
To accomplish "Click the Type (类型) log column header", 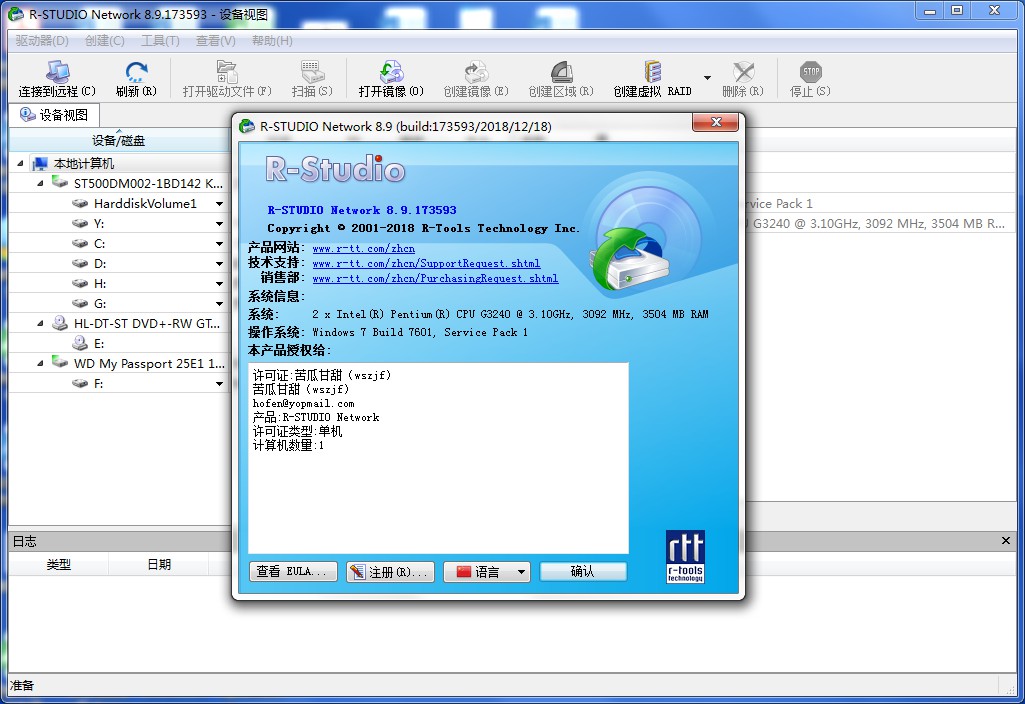I will pyautogui.click(x=59, y=564).
